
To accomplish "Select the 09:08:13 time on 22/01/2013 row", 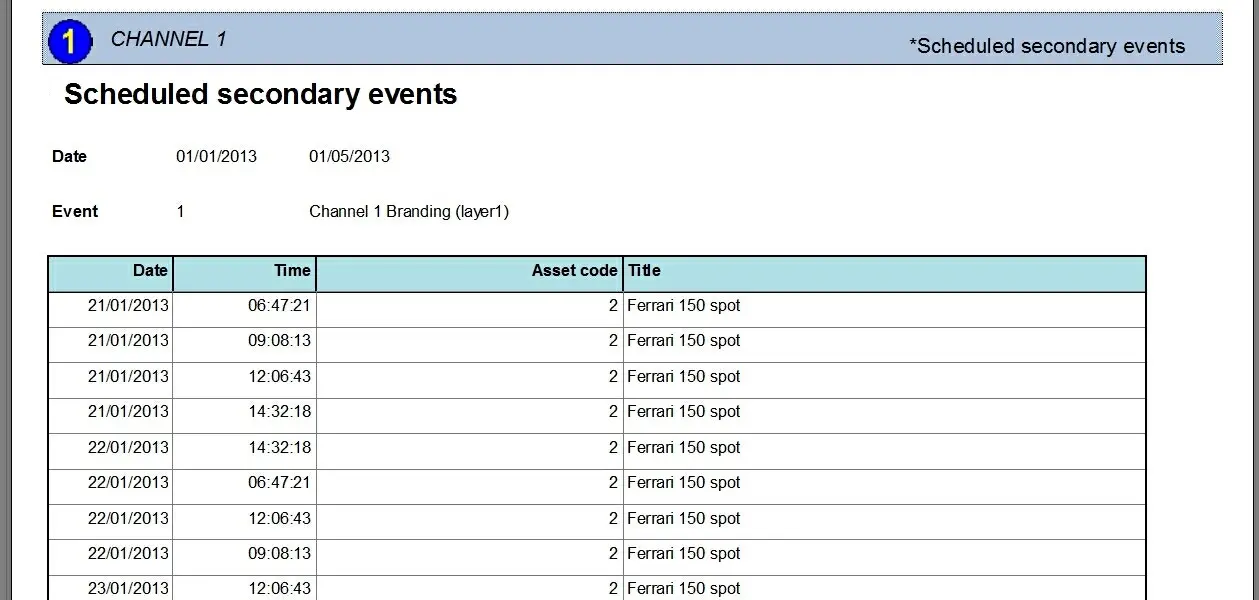I will pos(279,553).
